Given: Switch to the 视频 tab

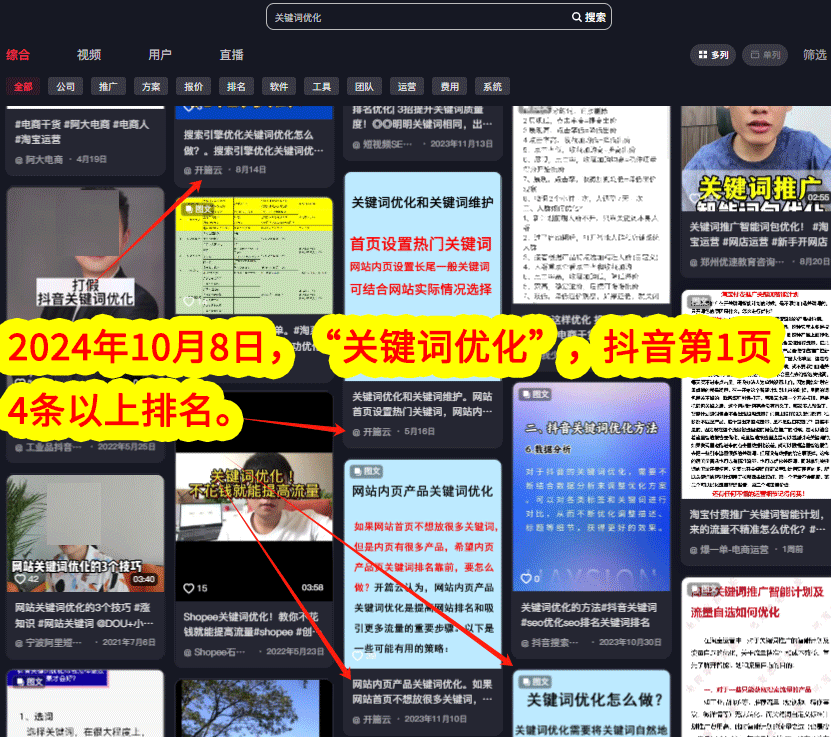Looking at the screenshot, I should [x=89, y=55].
